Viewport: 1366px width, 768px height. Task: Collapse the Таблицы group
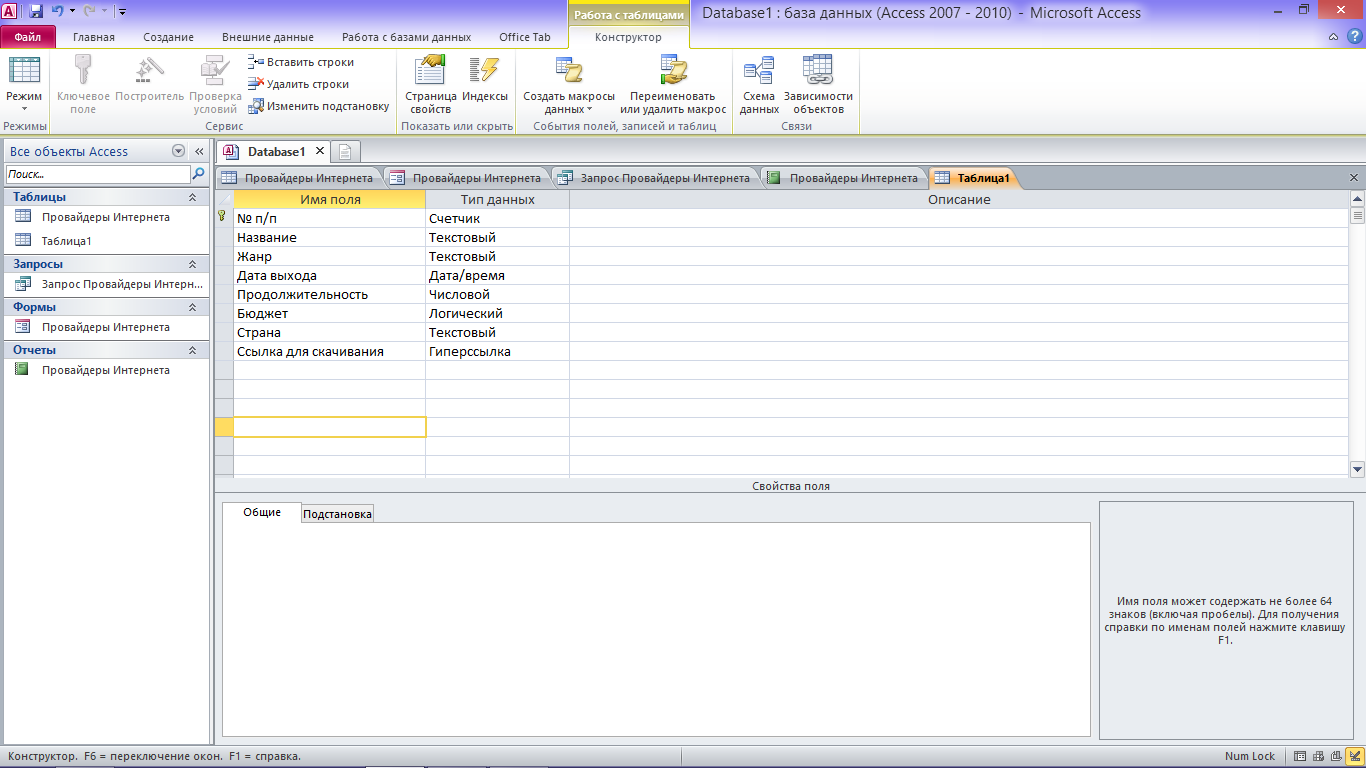[x=193, y=198]
